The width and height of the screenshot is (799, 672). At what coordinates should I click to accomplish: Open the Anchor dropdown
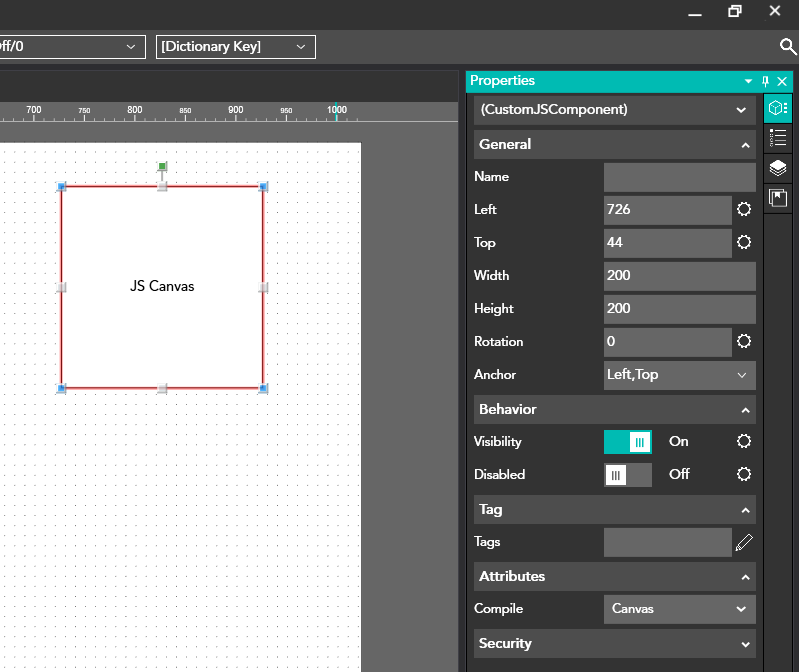(x=680, y=375)
